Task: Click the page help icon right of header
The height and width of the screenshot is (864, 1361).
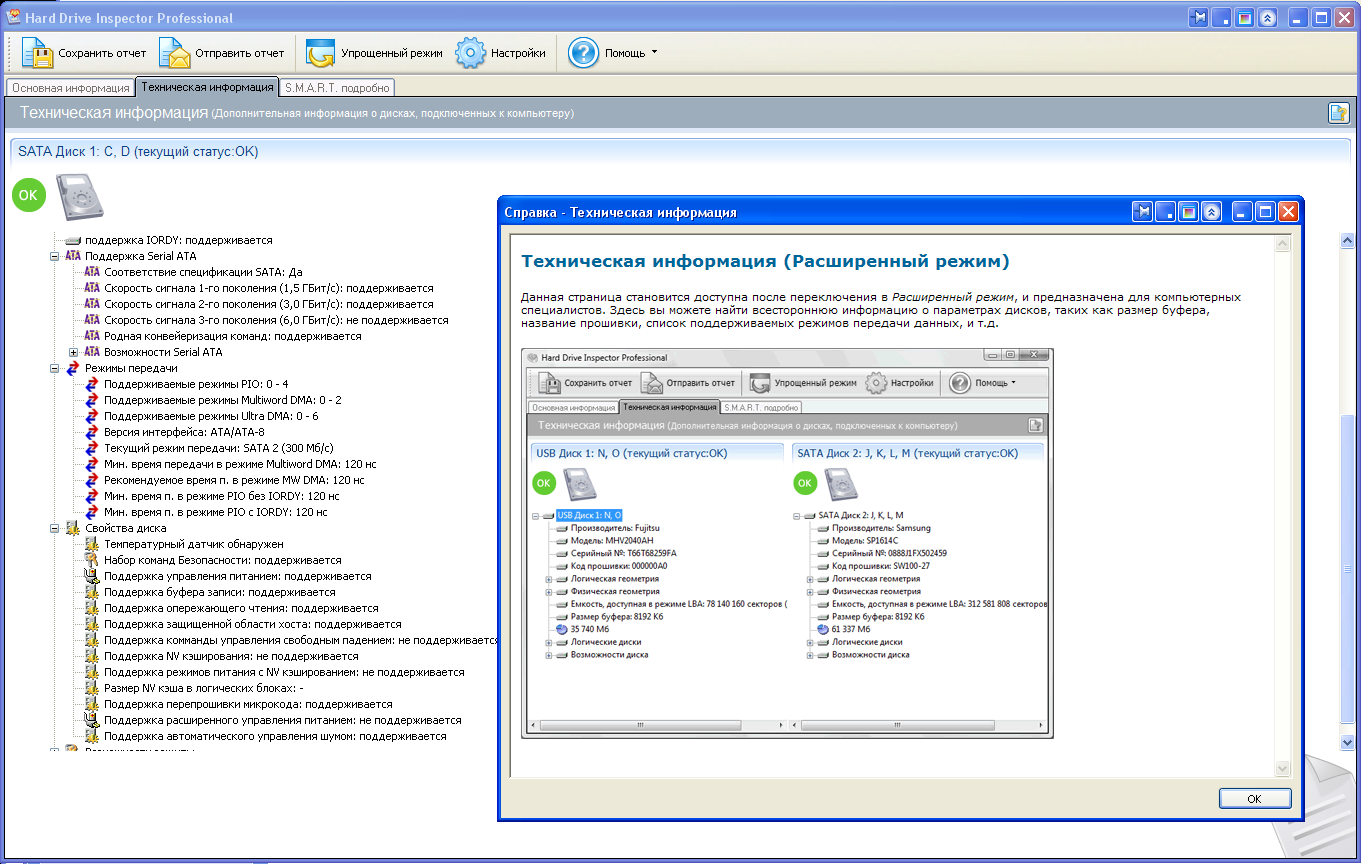Action: (1338, 113)
